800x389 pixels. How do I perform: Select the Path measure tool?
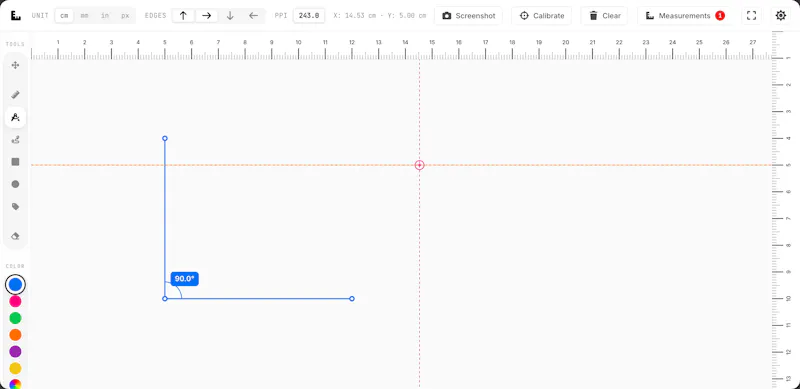click(15, 139)
